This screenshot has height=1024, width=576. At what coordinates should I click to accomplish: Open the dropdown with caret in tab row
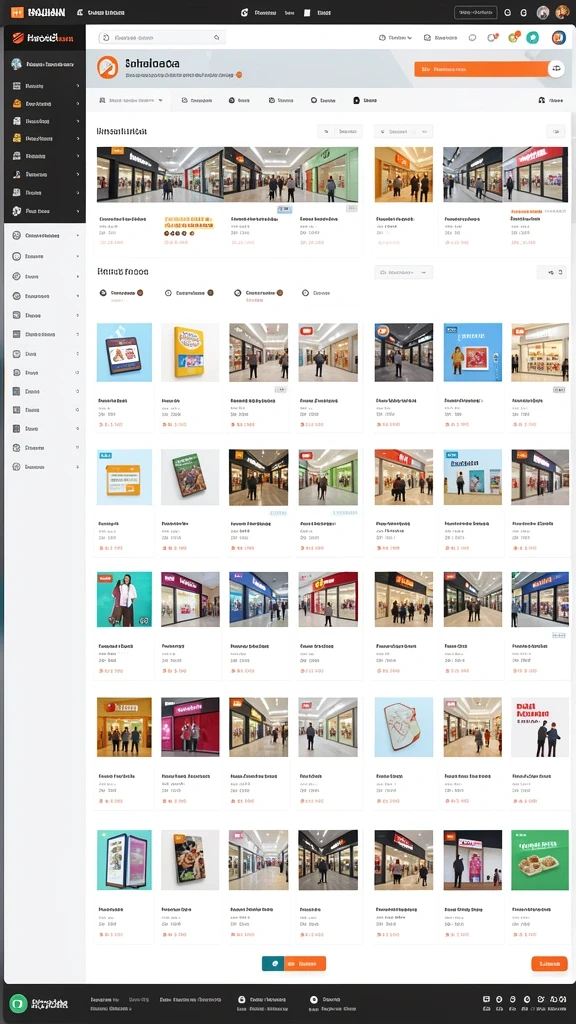click(x=131, y=101)
